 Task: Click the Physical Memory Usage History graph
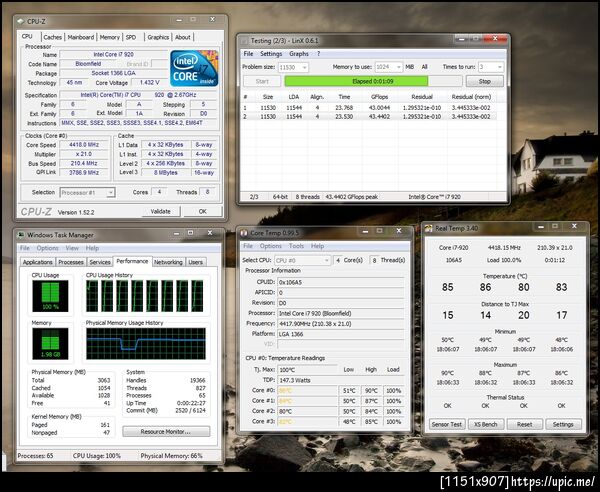pyautogui.click(x=146, y=344)
